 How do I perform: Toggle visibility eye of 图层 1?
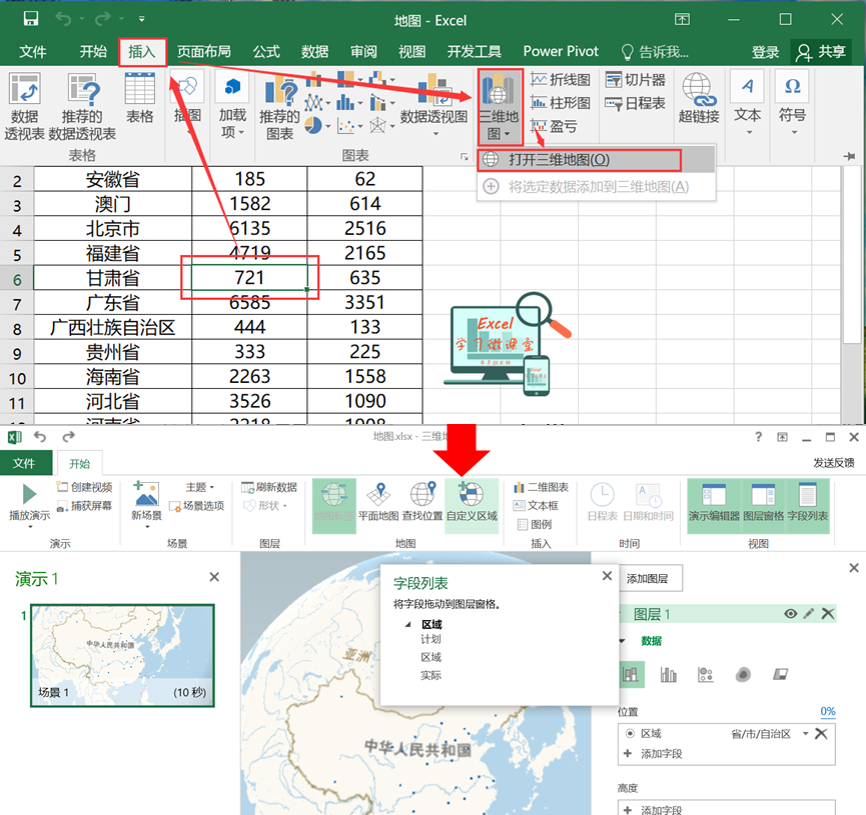[790, 613]
